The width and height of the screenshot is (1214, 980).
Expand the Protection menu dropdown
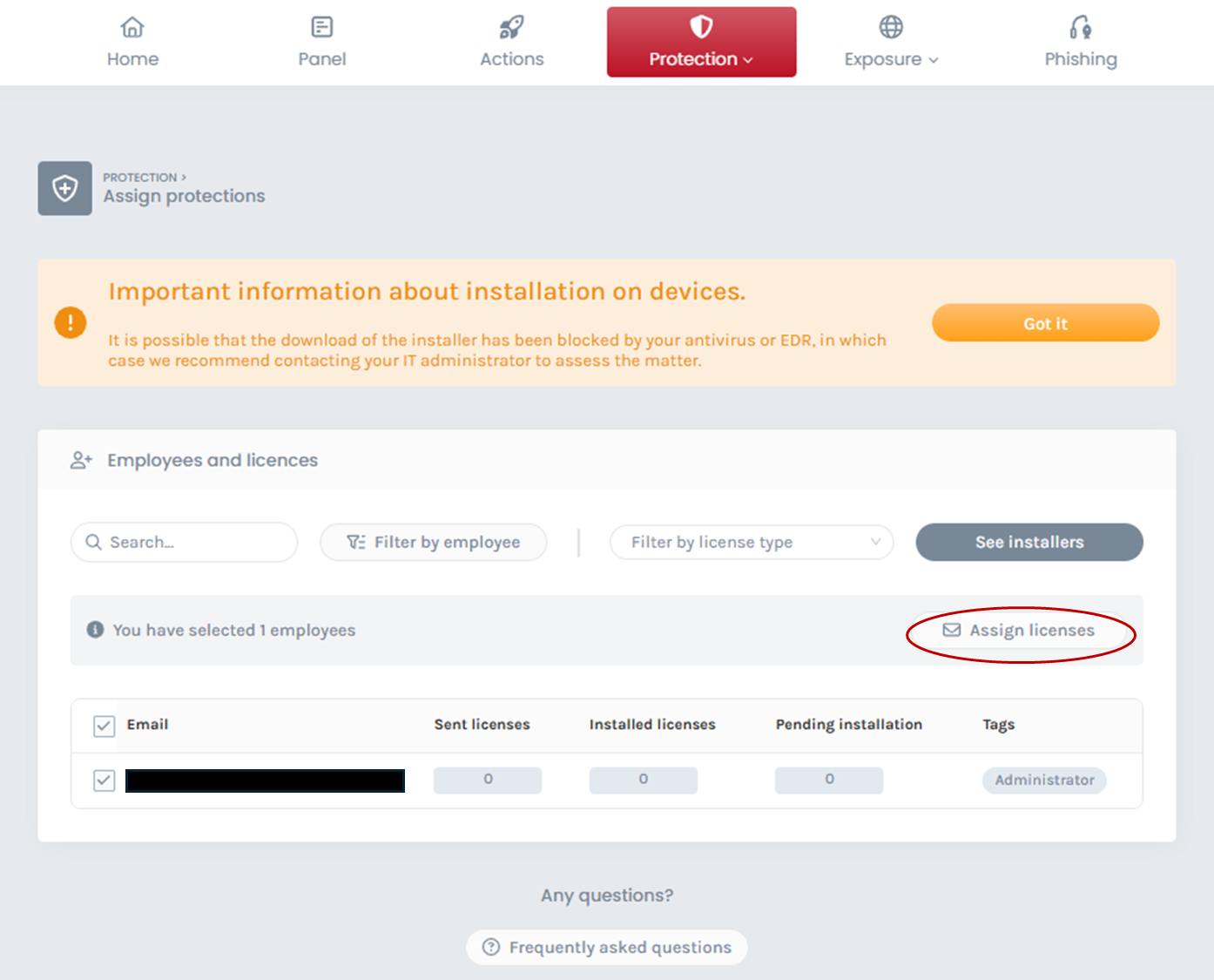click(x=701, y=43)
